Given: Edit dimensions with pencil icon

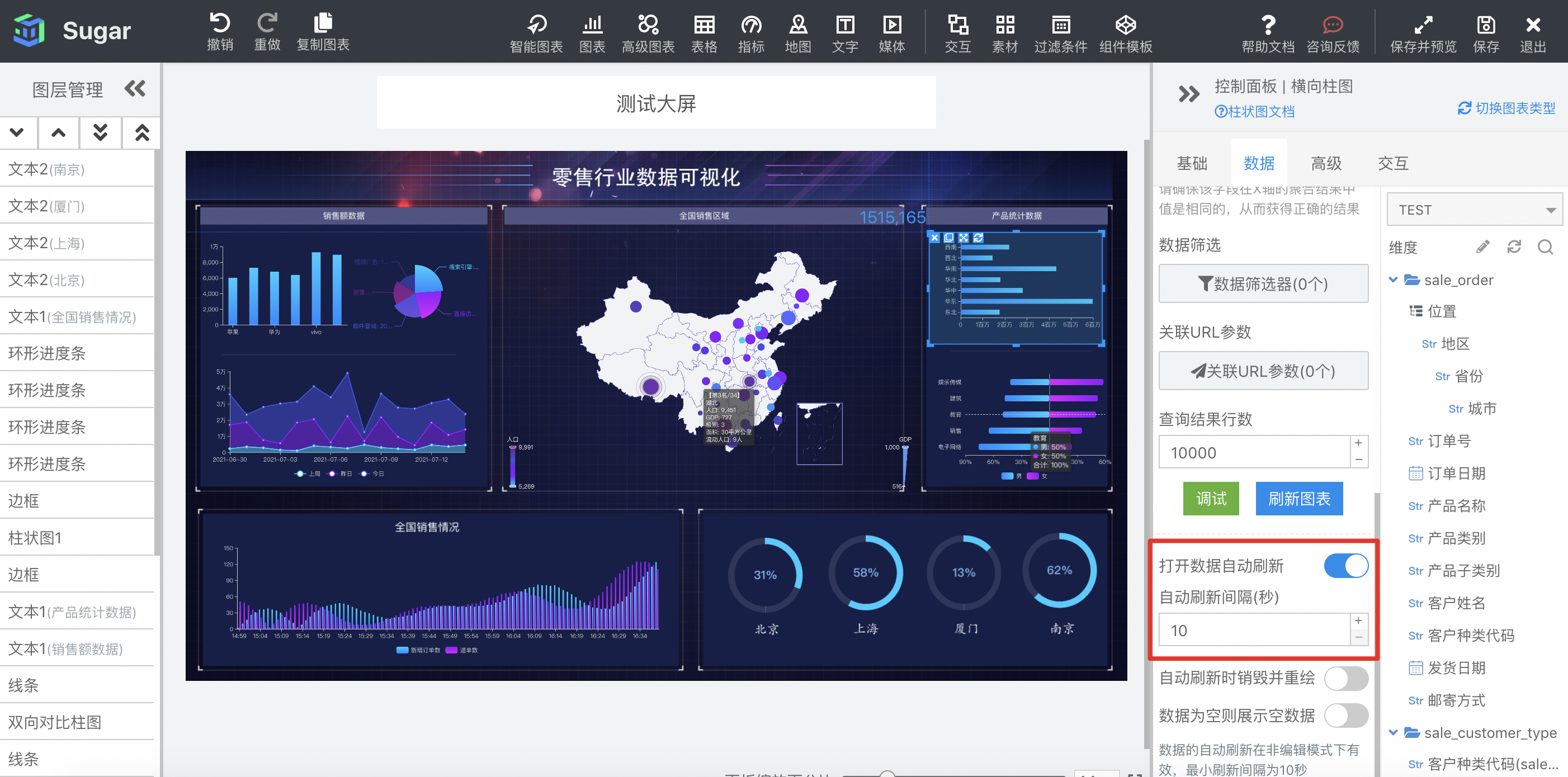Looking at the screenshot, I should coord(1482,247).
